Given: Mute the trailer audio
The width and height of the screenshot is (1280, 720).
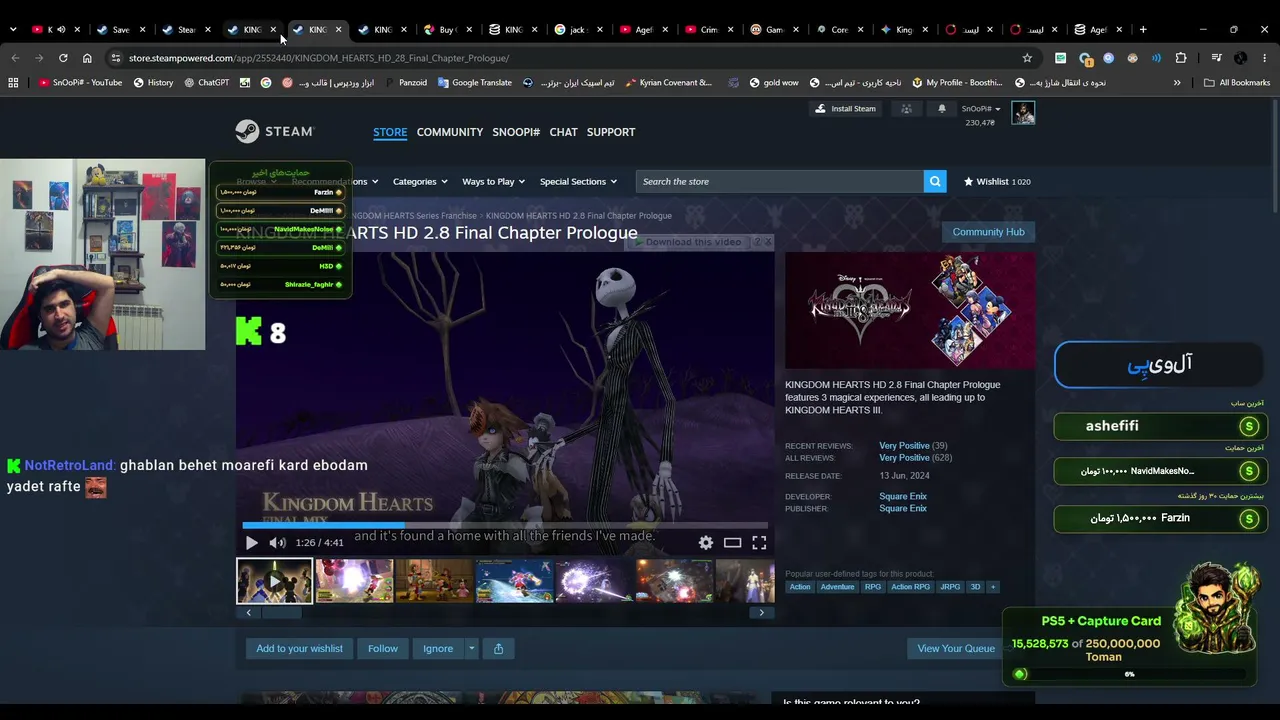Looking at the screenshot, I should tap(277, 543).
